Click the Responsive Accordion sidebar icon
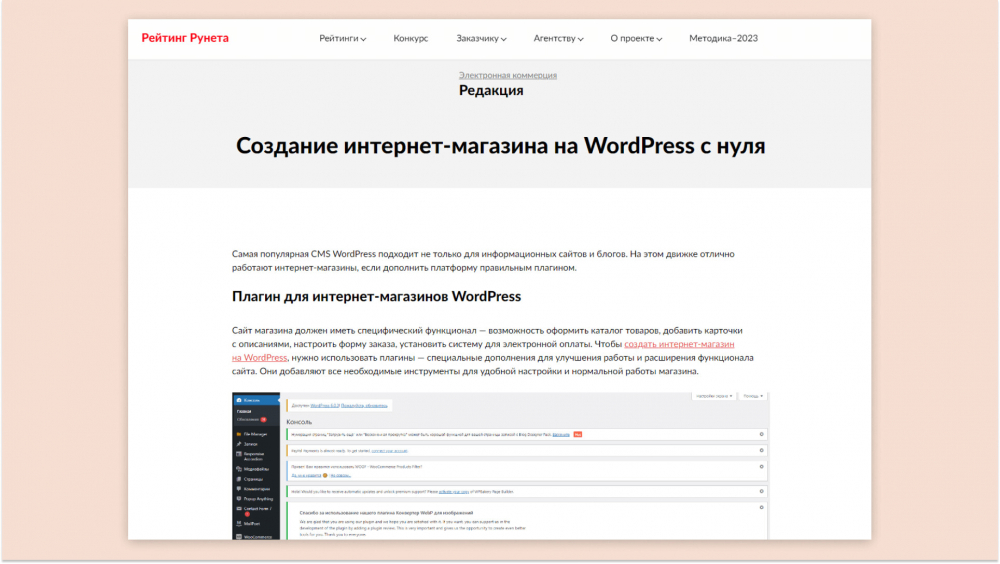 pyautogui.click(x=239, y=454)
